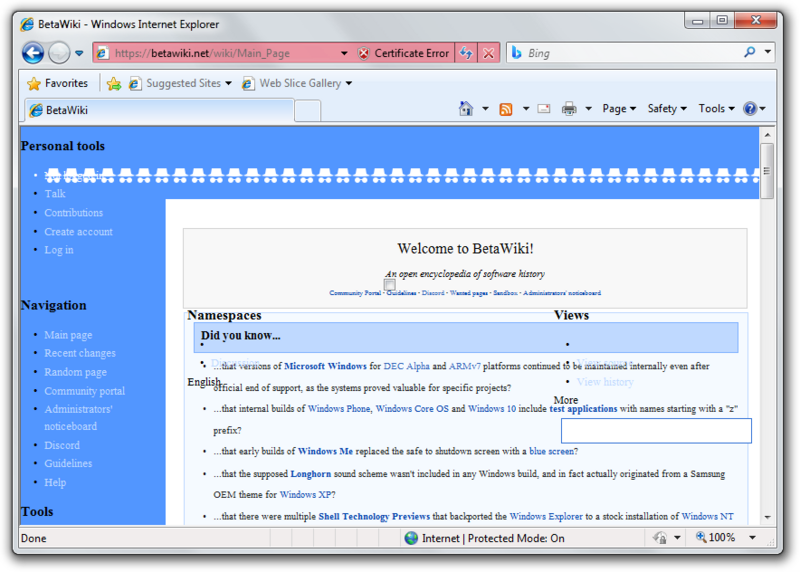800x572 pixels.
Task: Expand the Home button dropdown arrow
Action: pyautogui.click(x=485, y=108)
